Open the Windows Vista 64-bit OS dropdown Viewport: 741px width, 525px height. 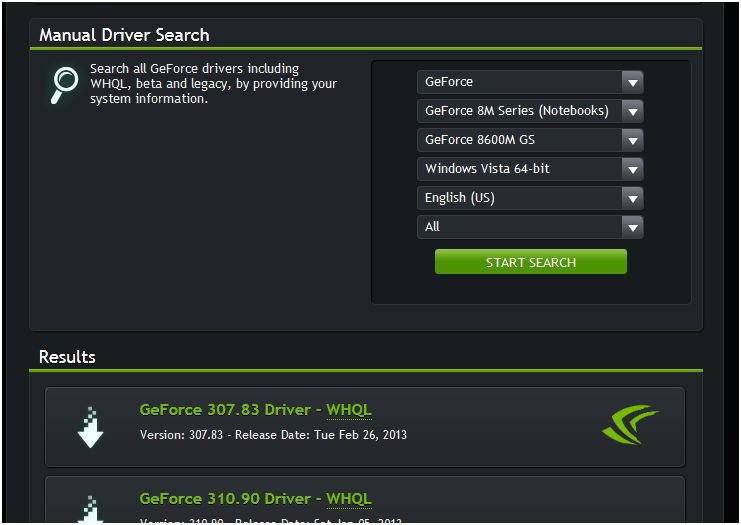pos(530,169)
